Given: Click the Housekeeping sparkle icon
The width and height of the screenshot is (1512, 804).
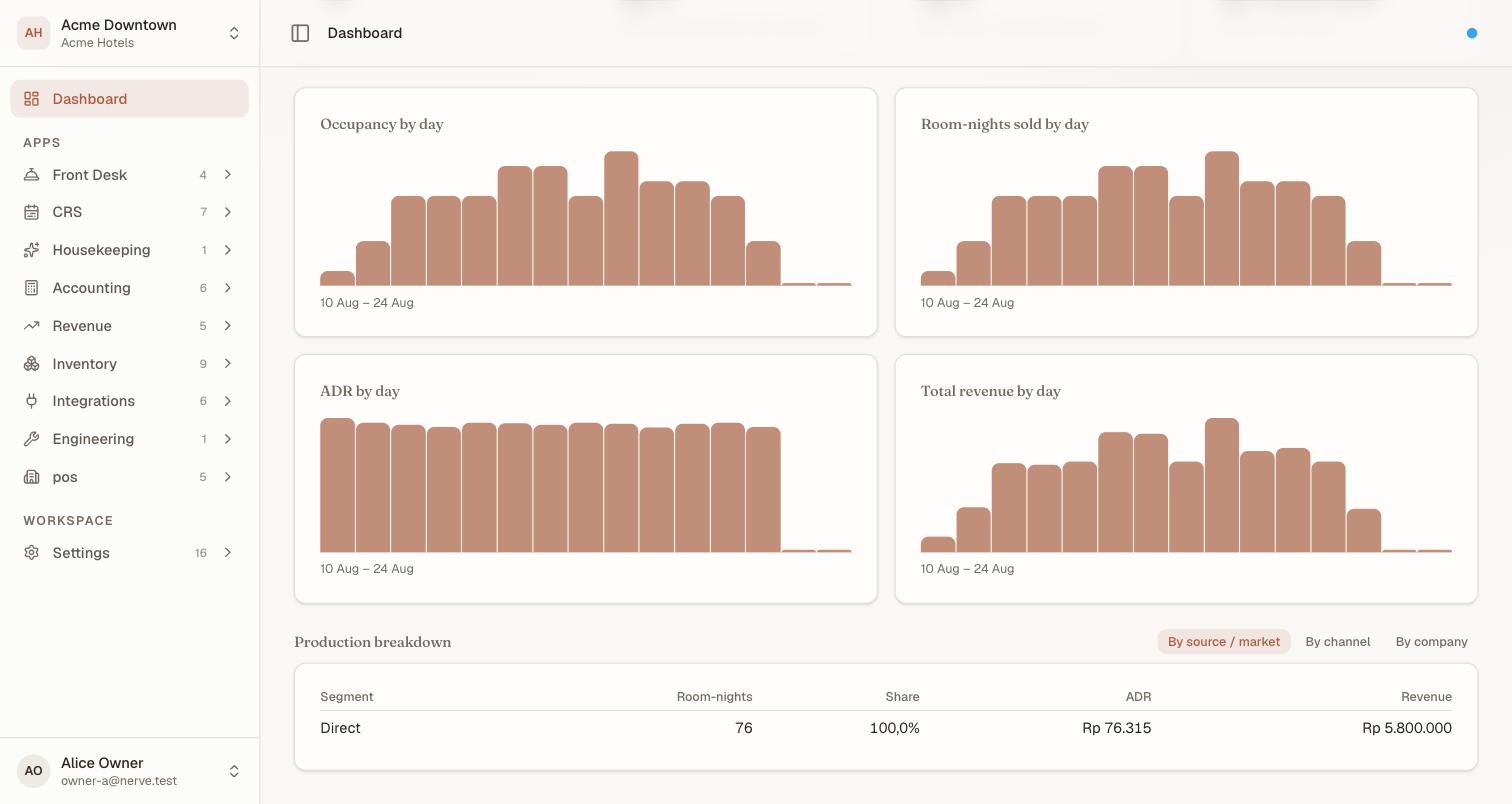Looking at the screenshot, I should (32, 250).
